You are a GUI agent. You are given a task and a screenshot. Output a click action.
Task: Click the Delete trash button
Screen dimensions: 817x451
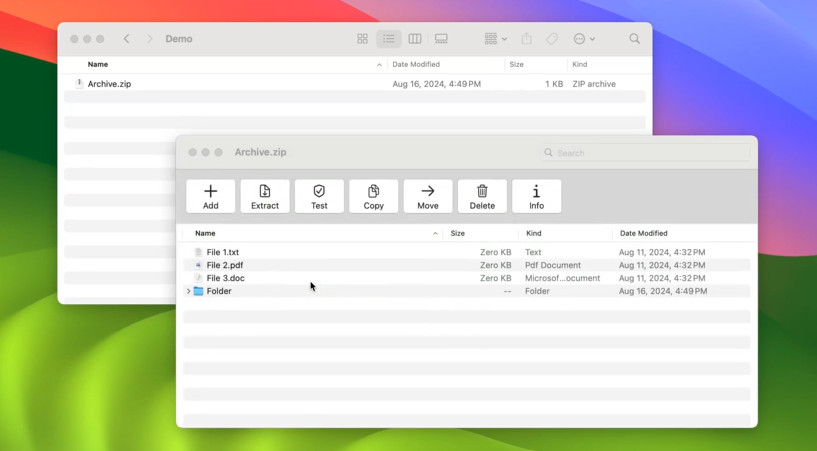482,196
